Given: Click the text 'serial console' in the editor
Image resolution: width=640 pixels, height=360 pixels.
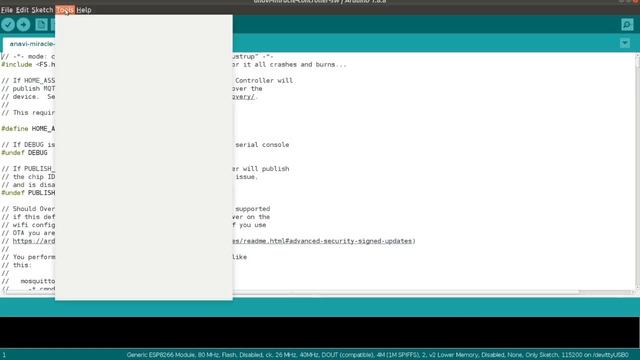Looking at the screenshot, I should (262, 144).
